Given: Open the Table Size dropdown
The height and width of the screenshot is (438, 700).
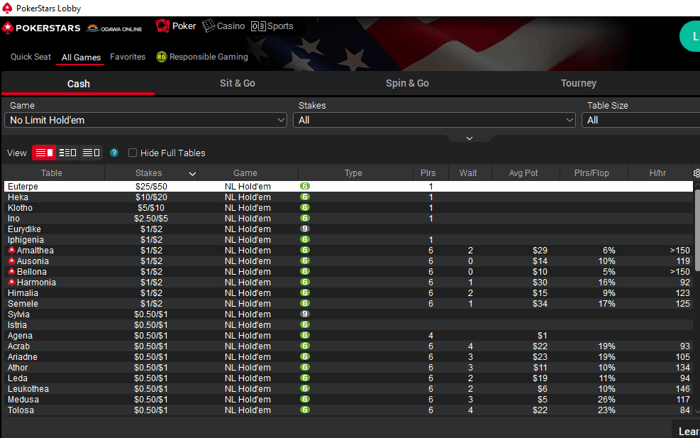Looking at the screenshot, I should coord(641,120).
